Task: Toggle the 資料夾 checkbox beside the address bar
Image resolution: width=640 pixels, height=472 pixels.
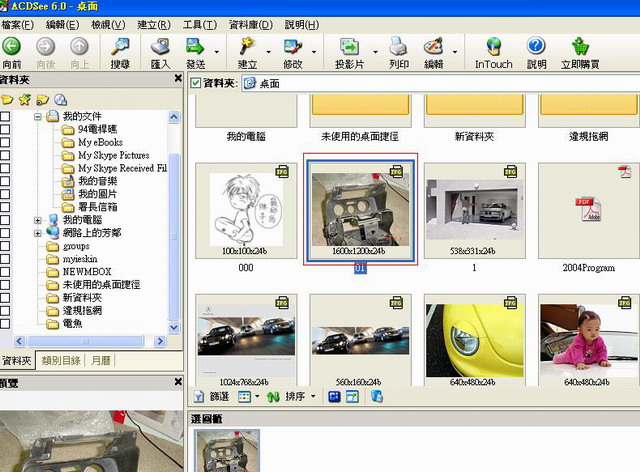Action: [x=196, y=83]
